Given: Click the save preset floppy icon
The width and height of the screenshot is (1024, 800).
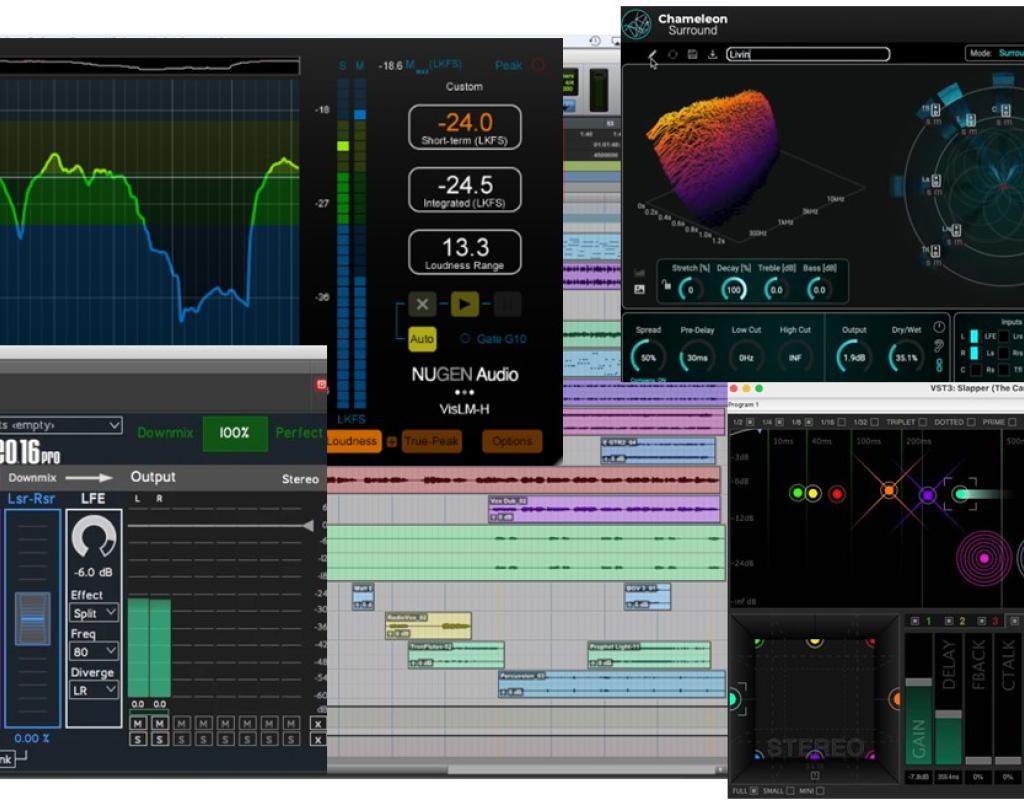Looking at the screenshot, I should coord(692,55).
